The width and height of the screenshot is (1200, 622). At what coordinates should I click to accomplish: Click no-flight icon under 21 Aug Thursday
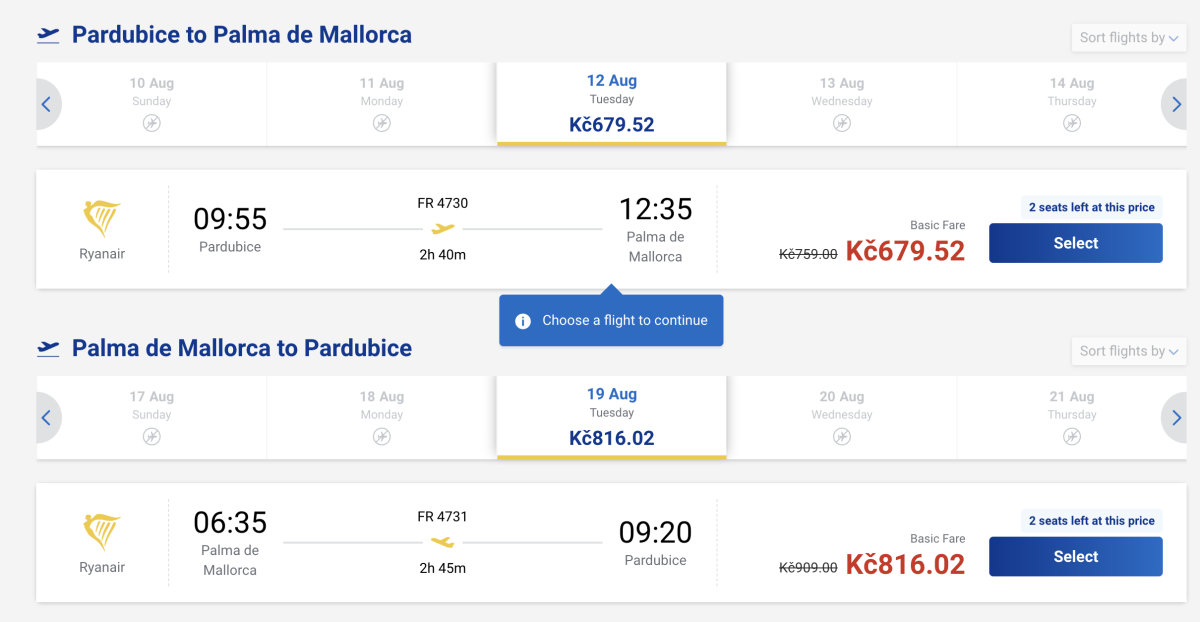pos(1072,436)
